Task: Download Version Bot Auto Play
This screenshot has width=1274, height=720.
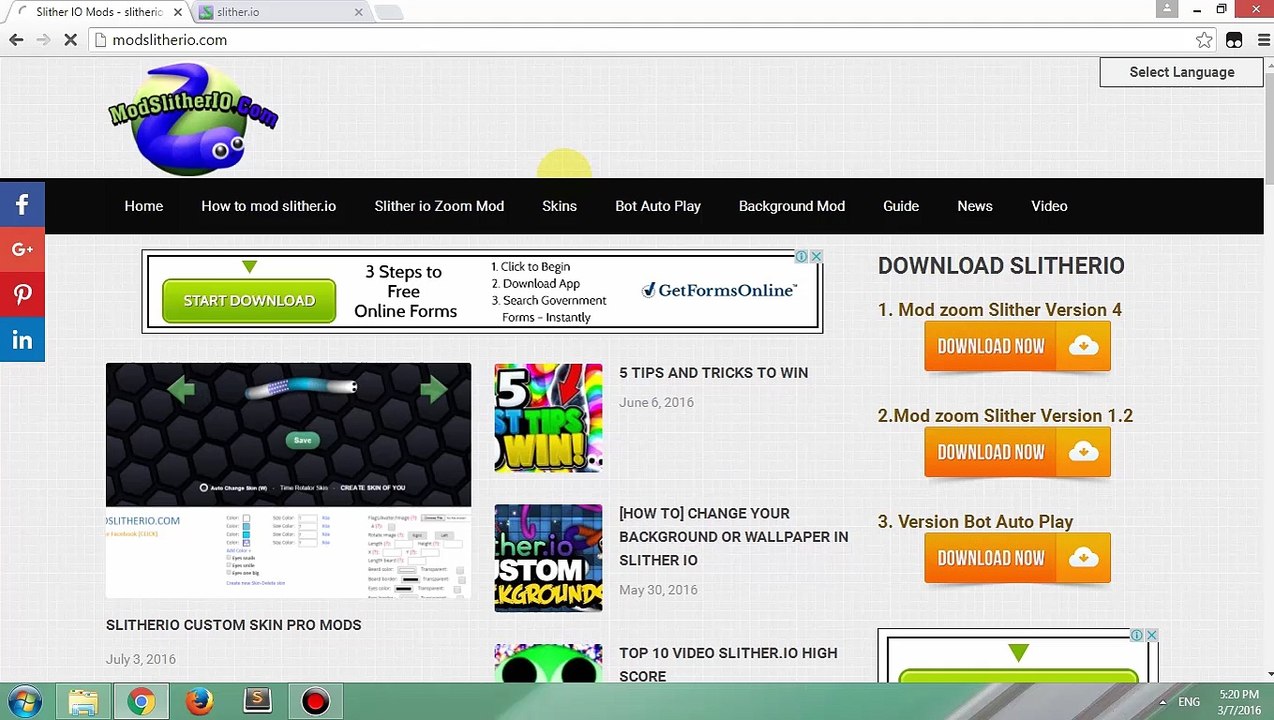Action: coord(1017,559)
